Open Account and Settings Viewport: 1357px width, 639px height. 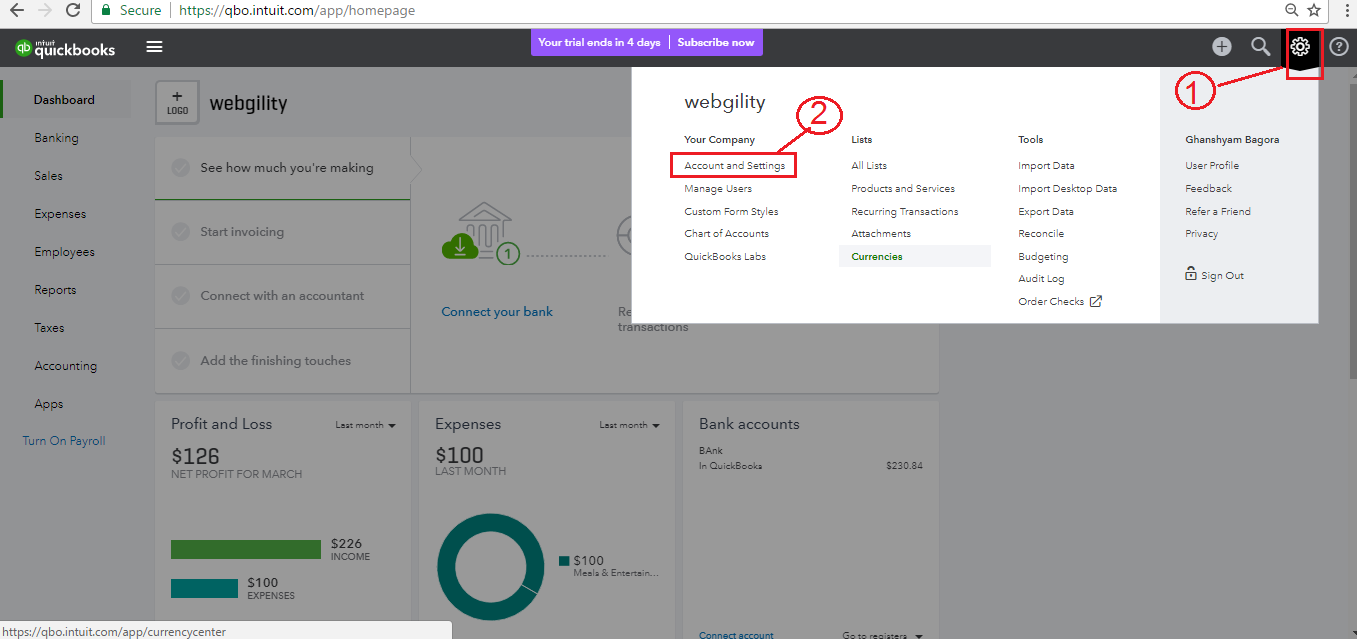[x=735, y=166]
